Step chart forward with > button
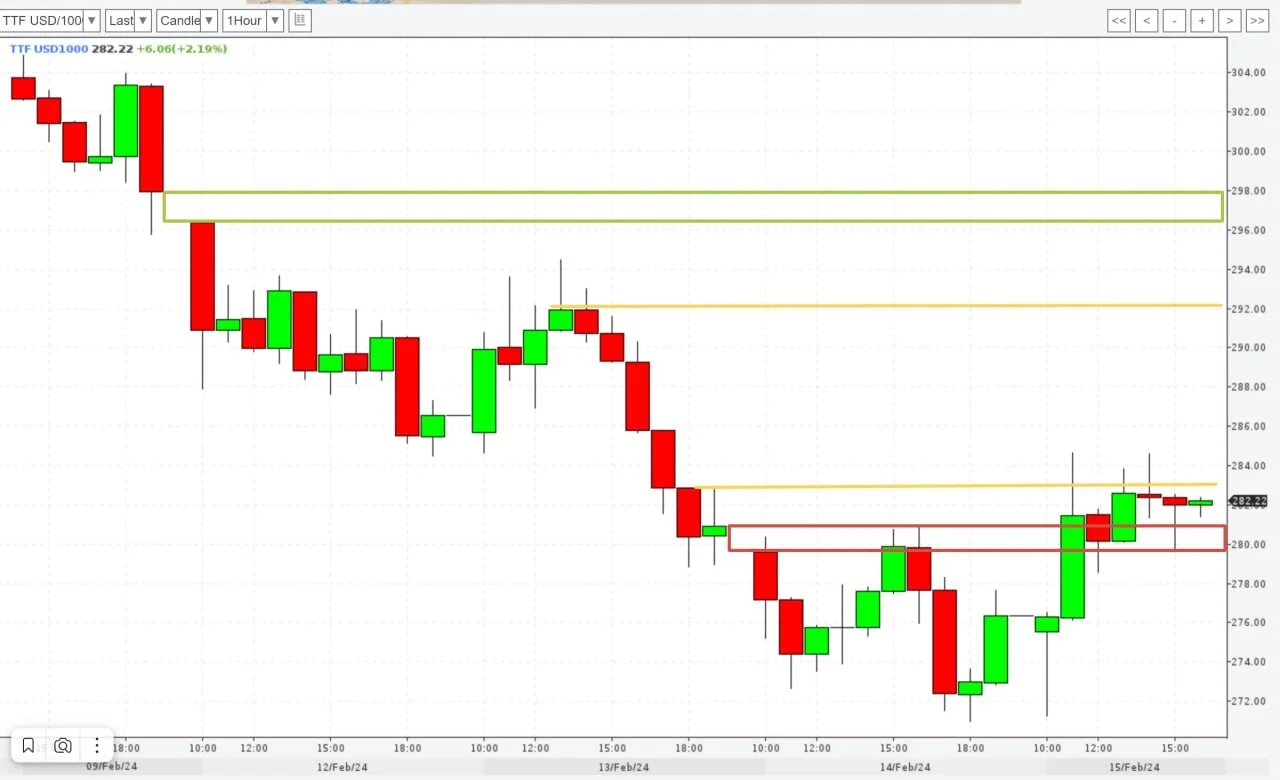The image size is (1280, 780). 1230,20
